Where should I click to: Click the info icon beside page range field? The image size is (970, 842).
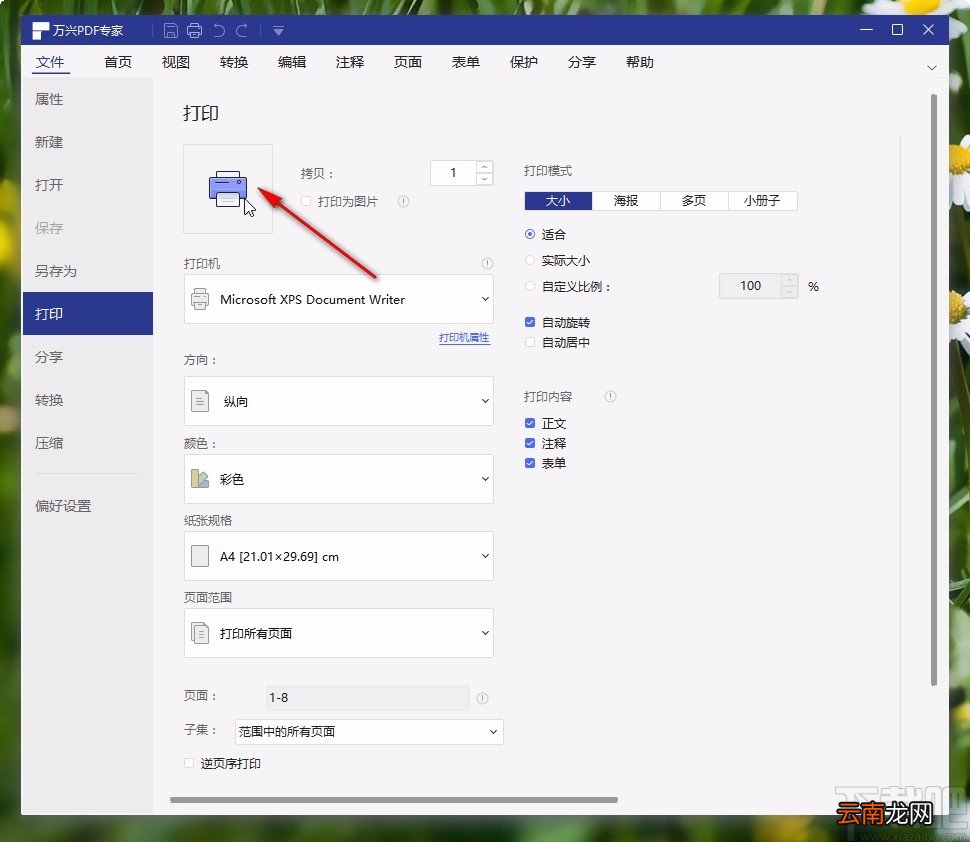483,698
